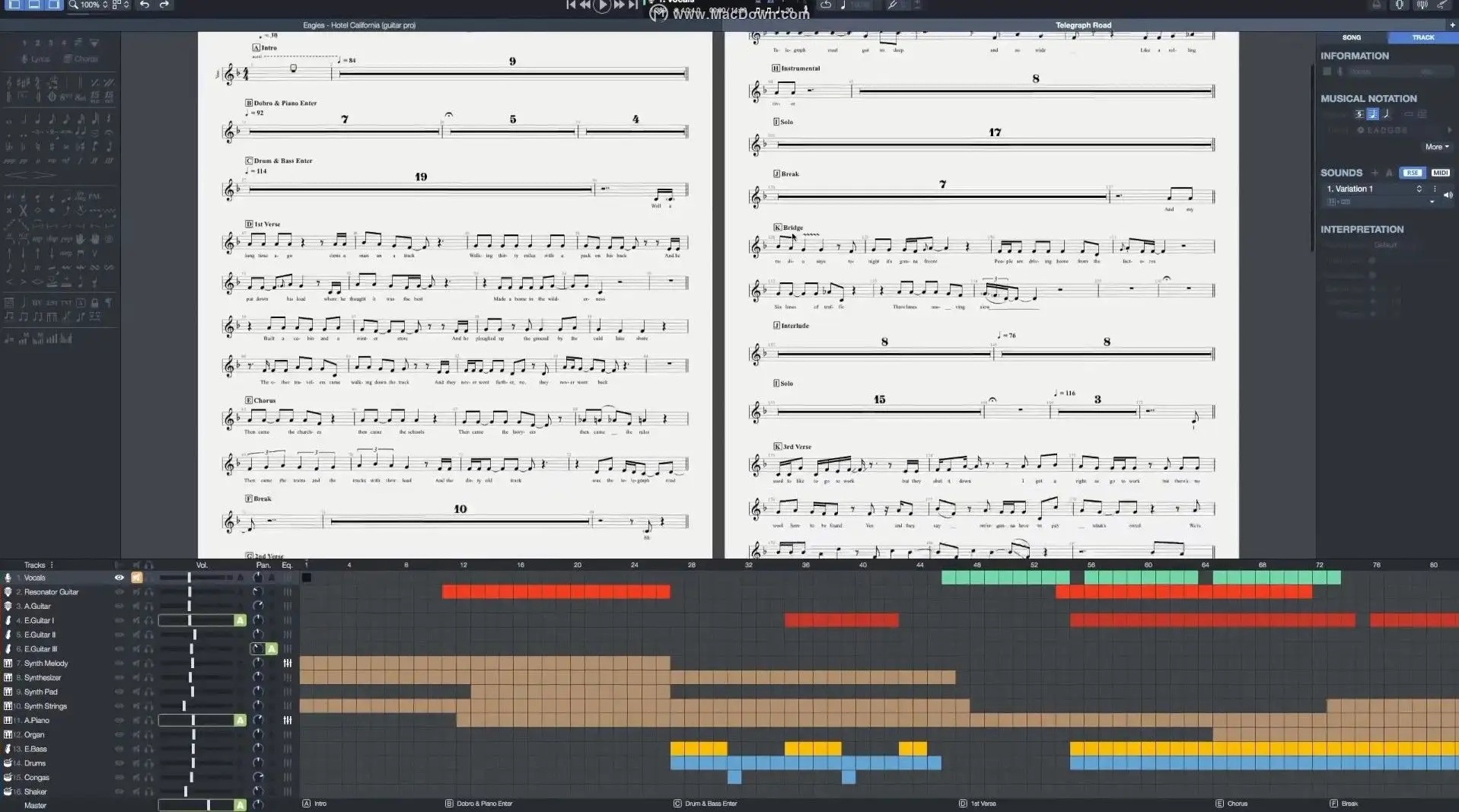
Task: Click the Vocals microphone track icon
Action: pos(8,578)
